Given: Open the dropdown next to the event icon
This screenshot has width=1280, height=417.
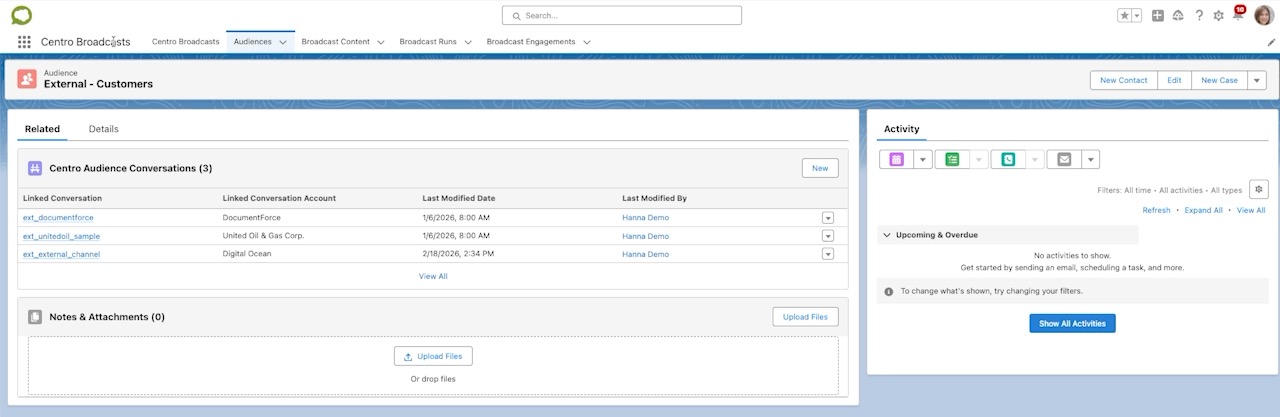Looking at the screenshot, I should point(922,159).
